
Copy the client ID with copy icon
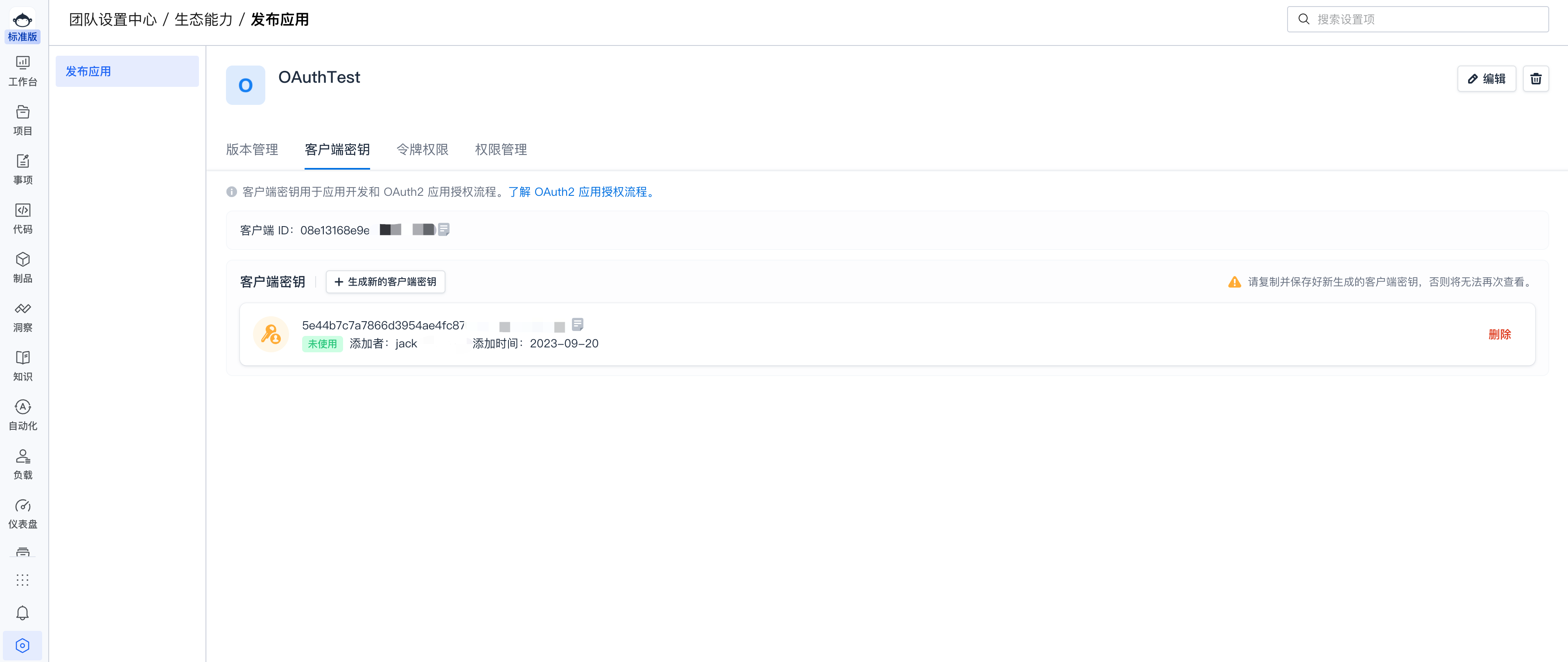(444, 229)
